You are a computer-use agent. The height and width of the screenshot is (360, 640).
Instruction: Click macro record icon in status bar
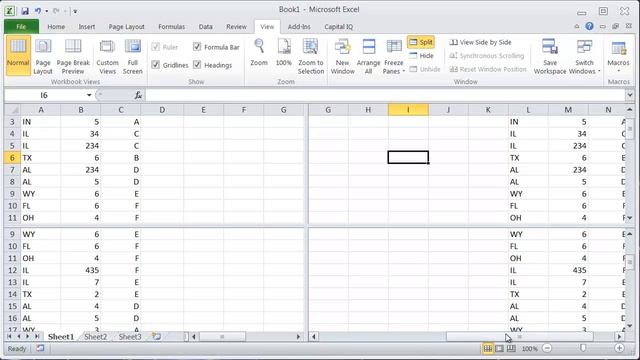coord(40,348)
